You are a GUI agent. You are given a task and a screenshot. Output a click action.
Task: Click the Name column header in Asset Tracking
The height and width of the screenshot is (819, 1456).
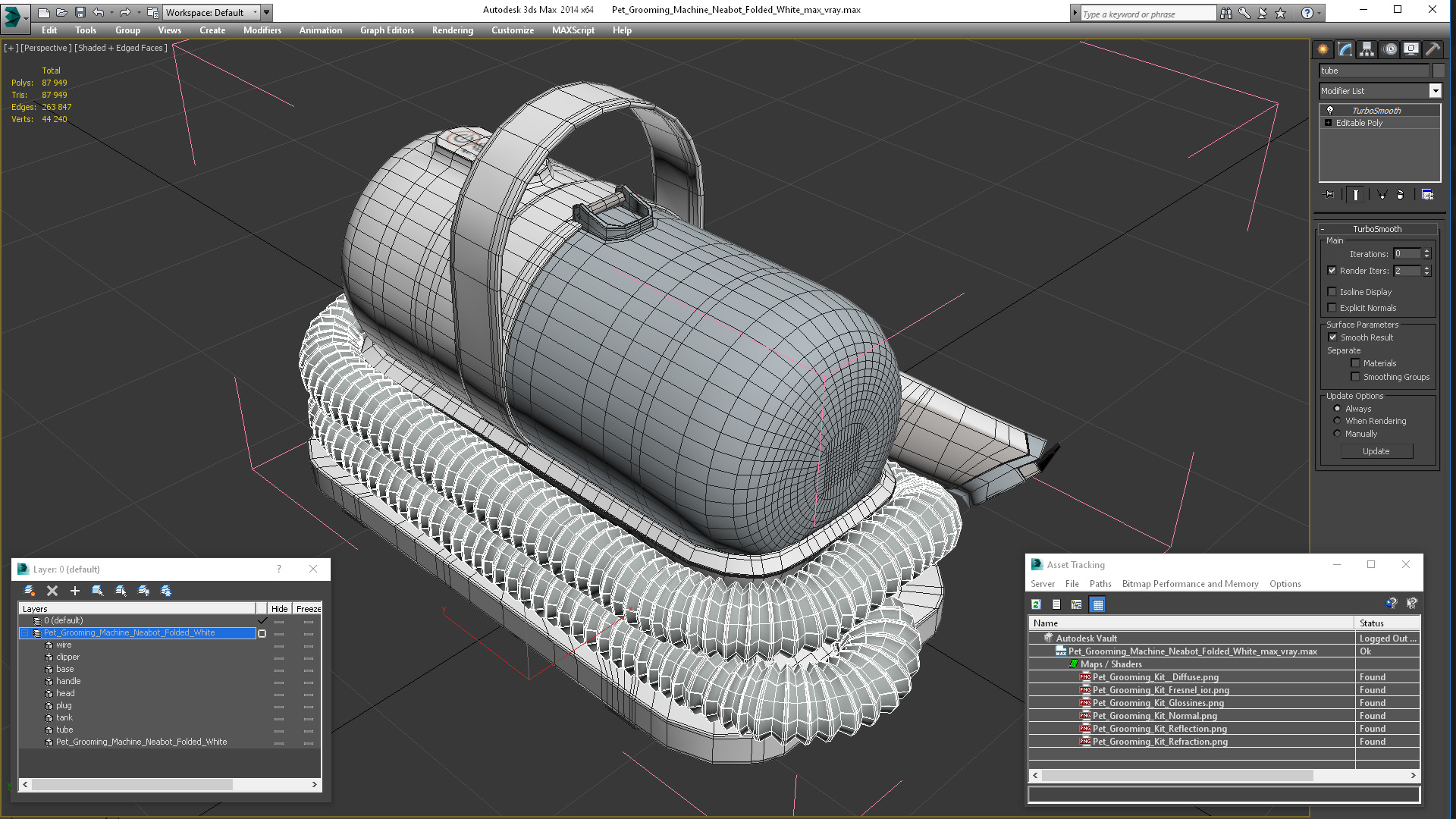[1191, 623]
